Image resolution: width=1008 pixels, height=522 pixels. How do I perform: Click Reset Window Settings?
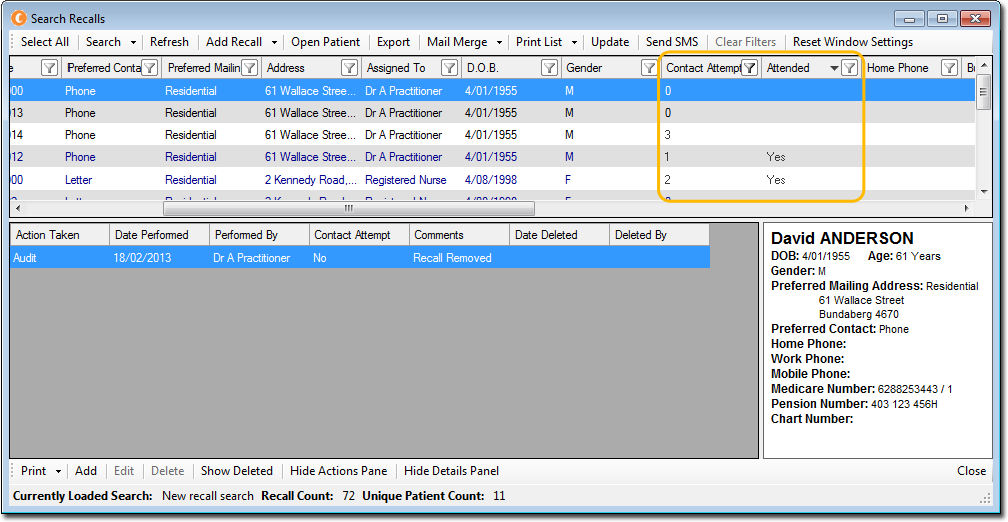(x=852, y=42)
